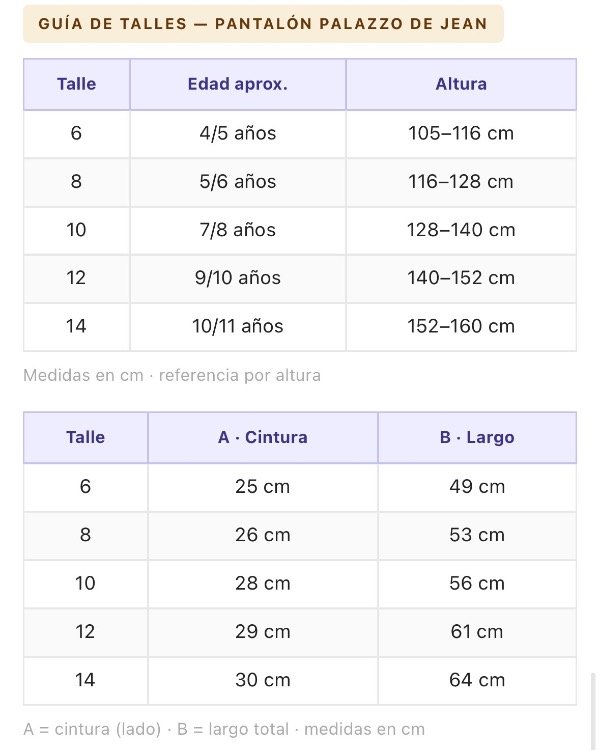Viewport: 600px width, 750px height.
Task: Select the 4/5 años cell
Action: (x=238, y=133)
